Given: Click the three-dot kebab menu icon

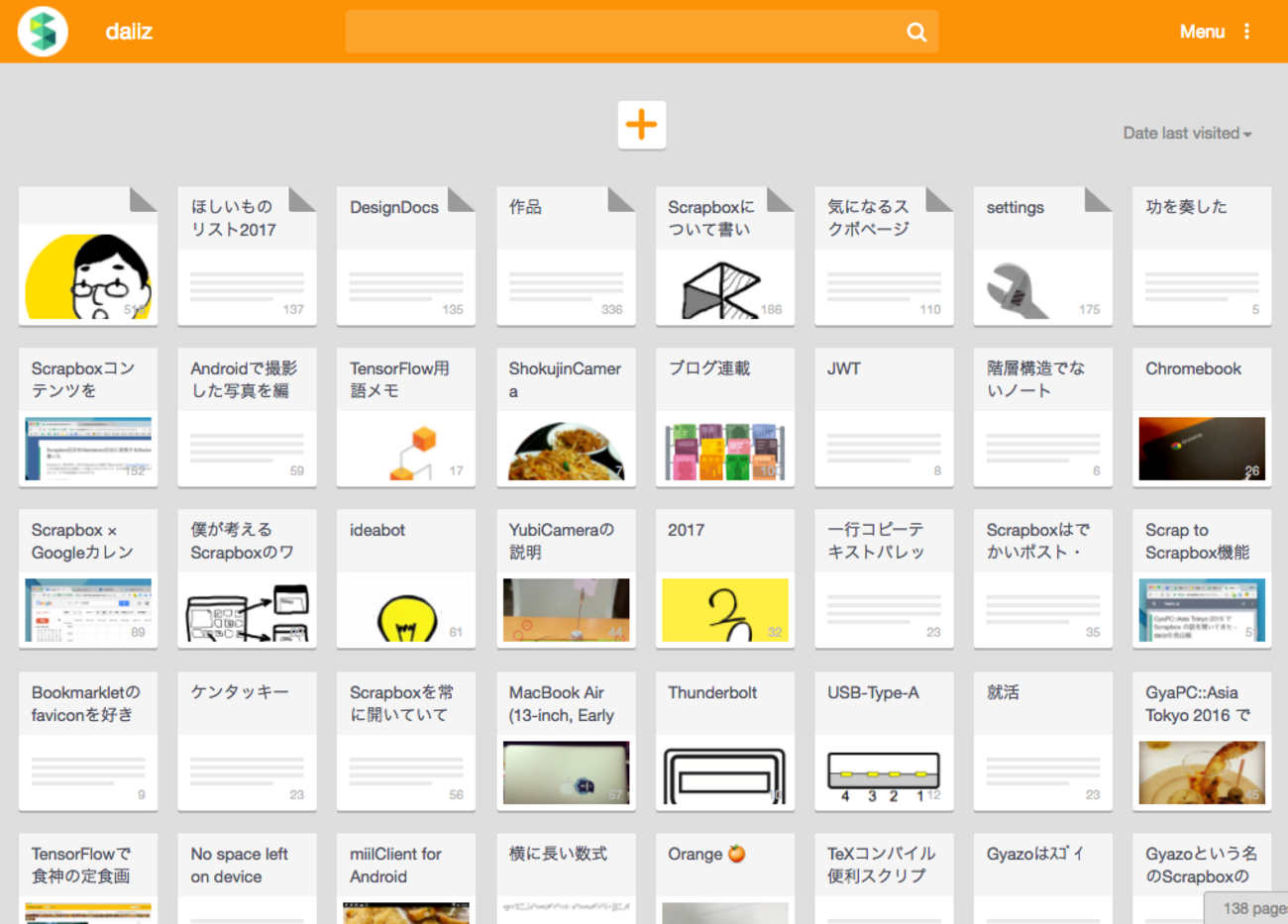Looking at the screenshot, I should coord(1246,31).
